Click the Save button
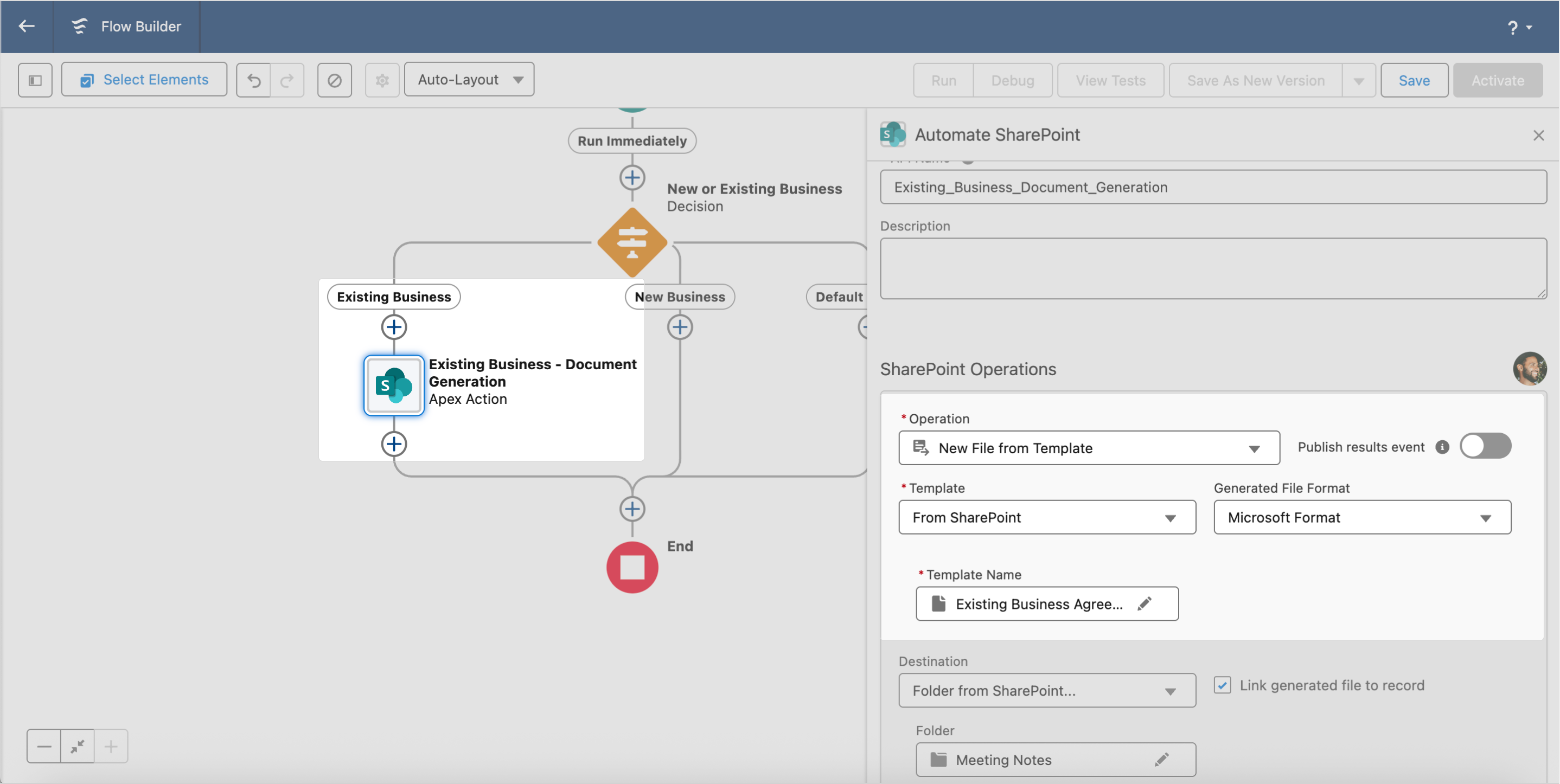Image resolution: width=1560 pixels, height=784 pixels. click(x=1414, y=79)
